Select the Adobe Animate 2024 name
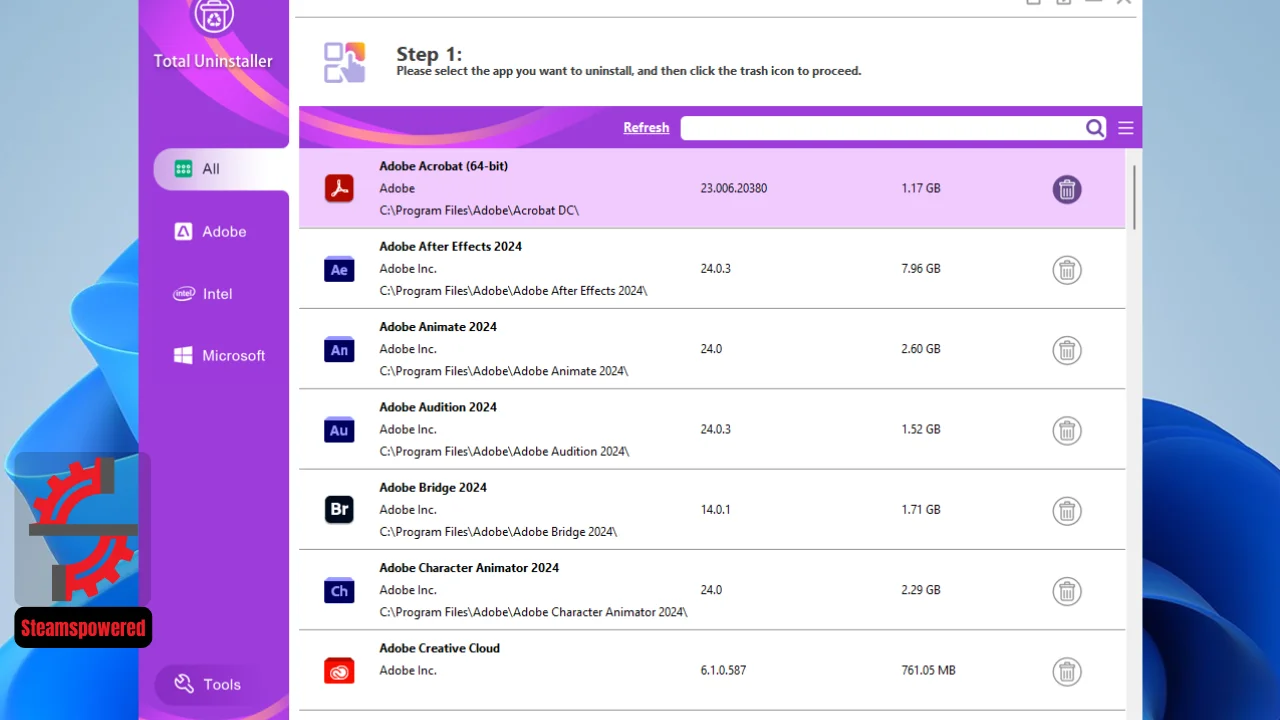The width and height of the screenshot is (1280, 720). point(438,327)
